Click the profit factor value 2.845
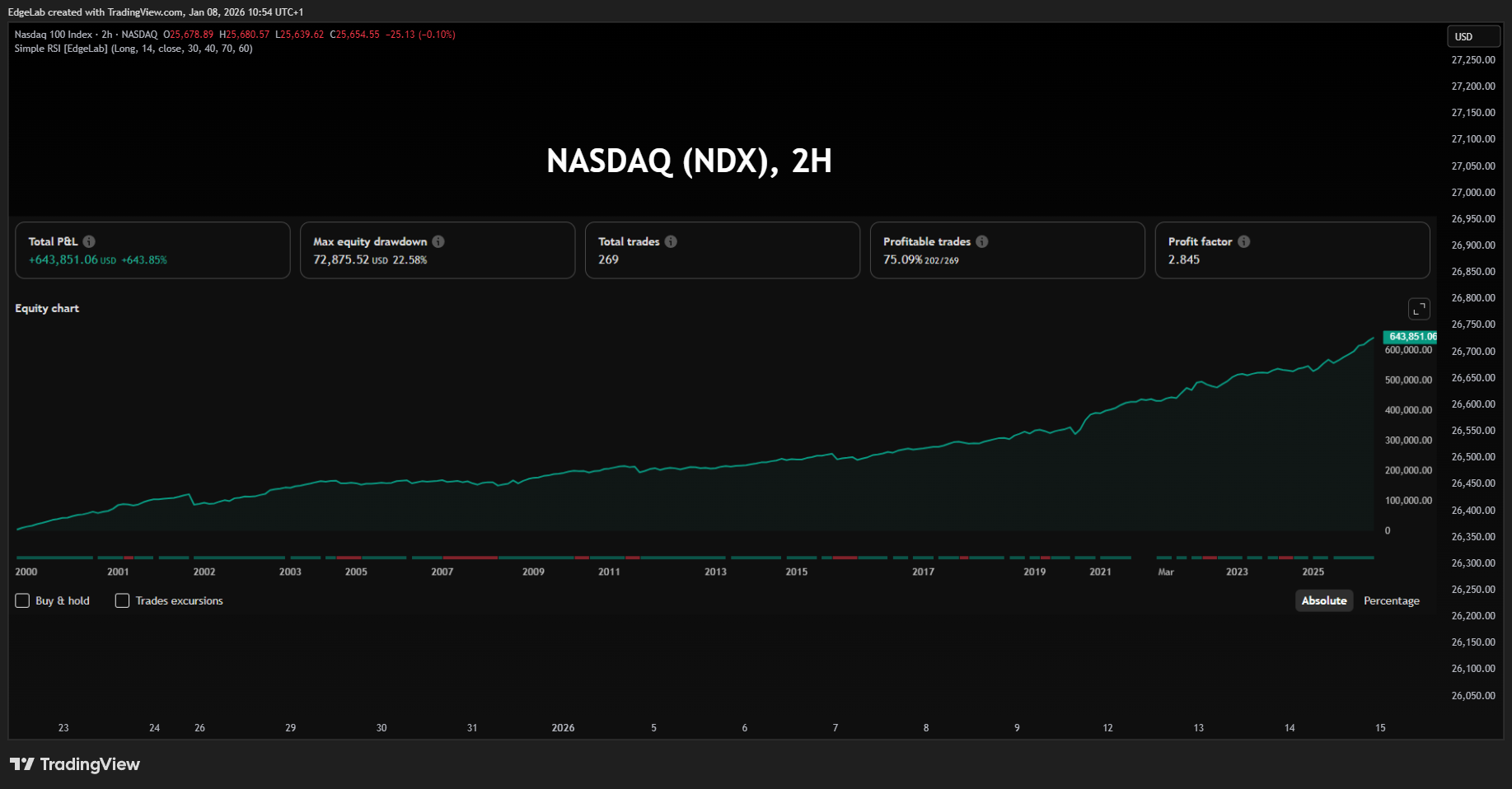 [1184, 259]
